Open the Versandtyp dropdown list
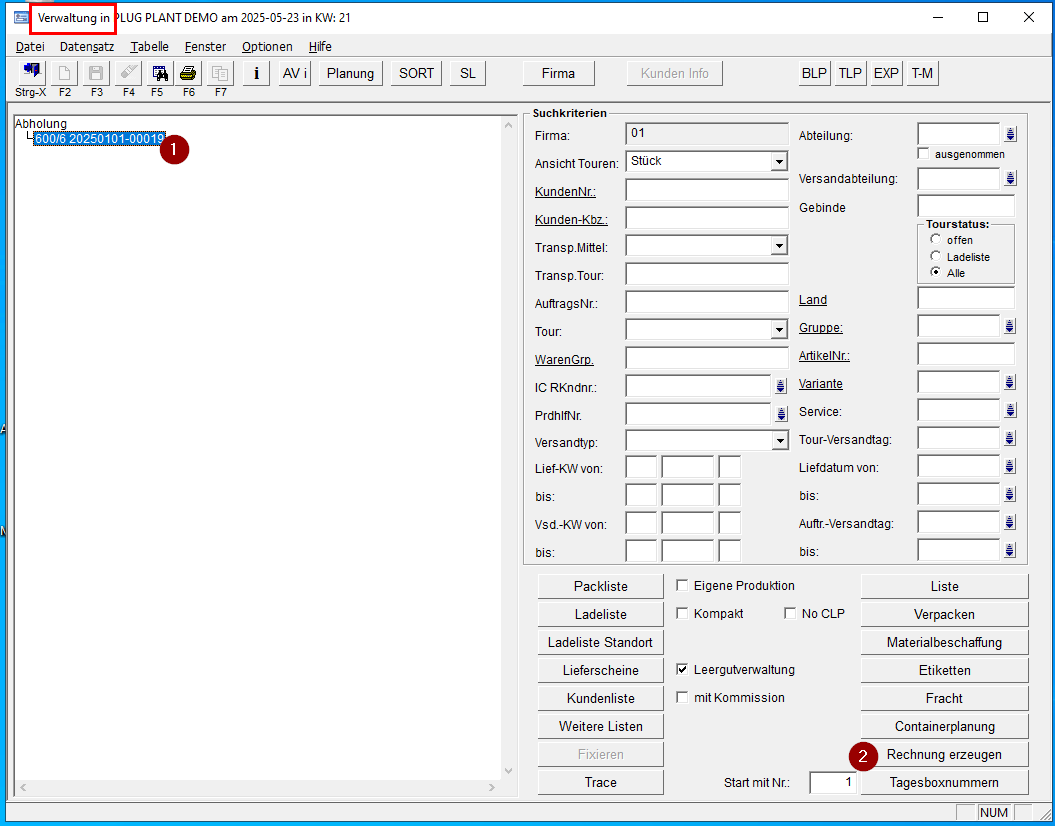 tap(778, 441)
